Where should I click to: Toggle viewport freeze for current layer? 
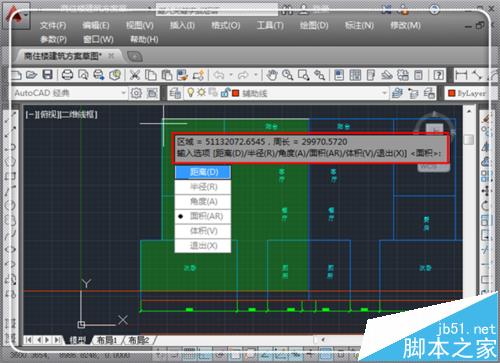point(213,92)
